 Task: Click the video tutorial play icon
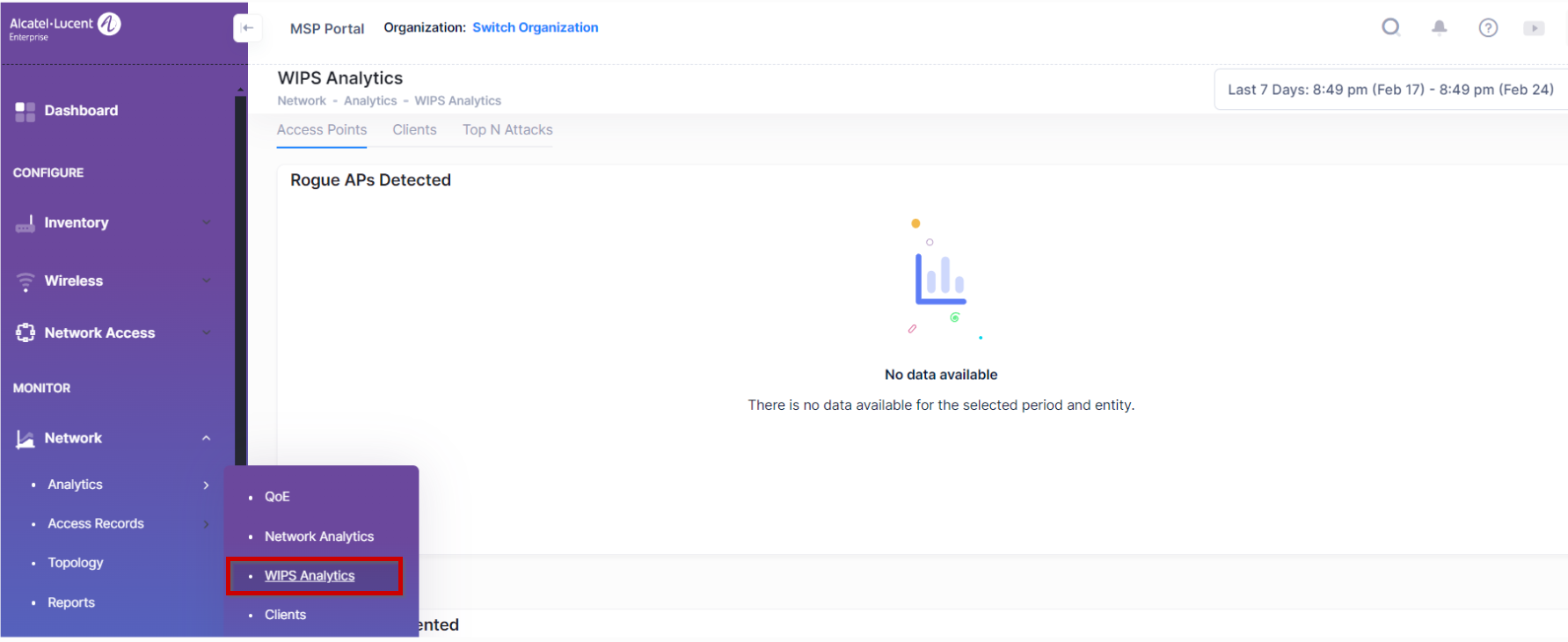pos(1534,28)
